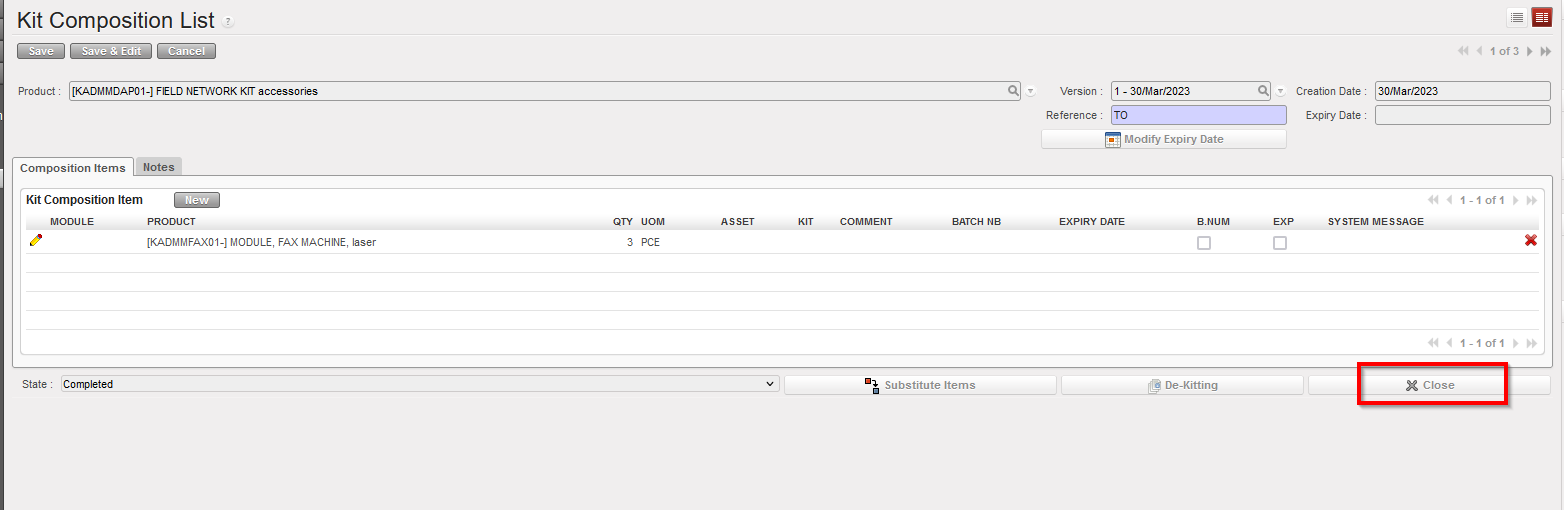Open help question mark beside title

click(229, 22)
